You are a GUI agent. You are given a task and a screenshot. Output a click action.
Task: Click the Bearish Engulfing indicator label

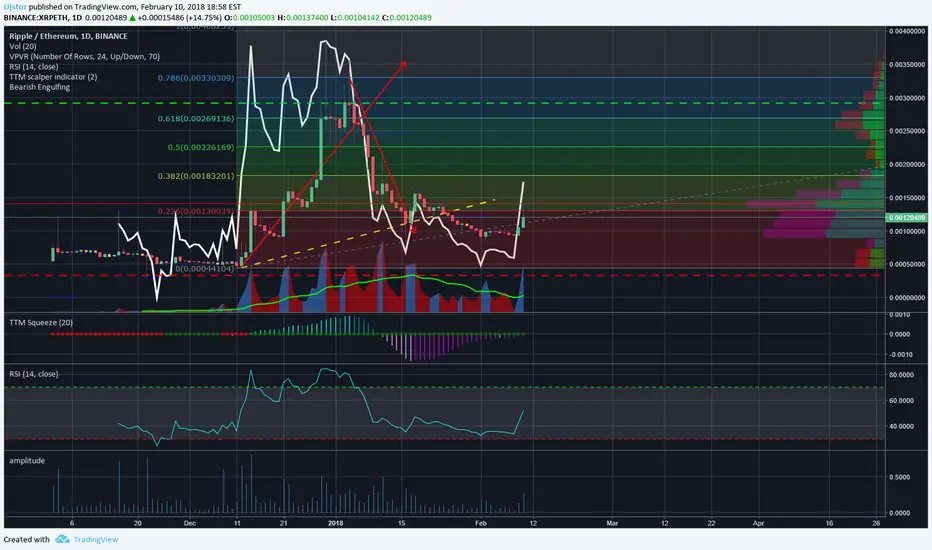[39, 87]
